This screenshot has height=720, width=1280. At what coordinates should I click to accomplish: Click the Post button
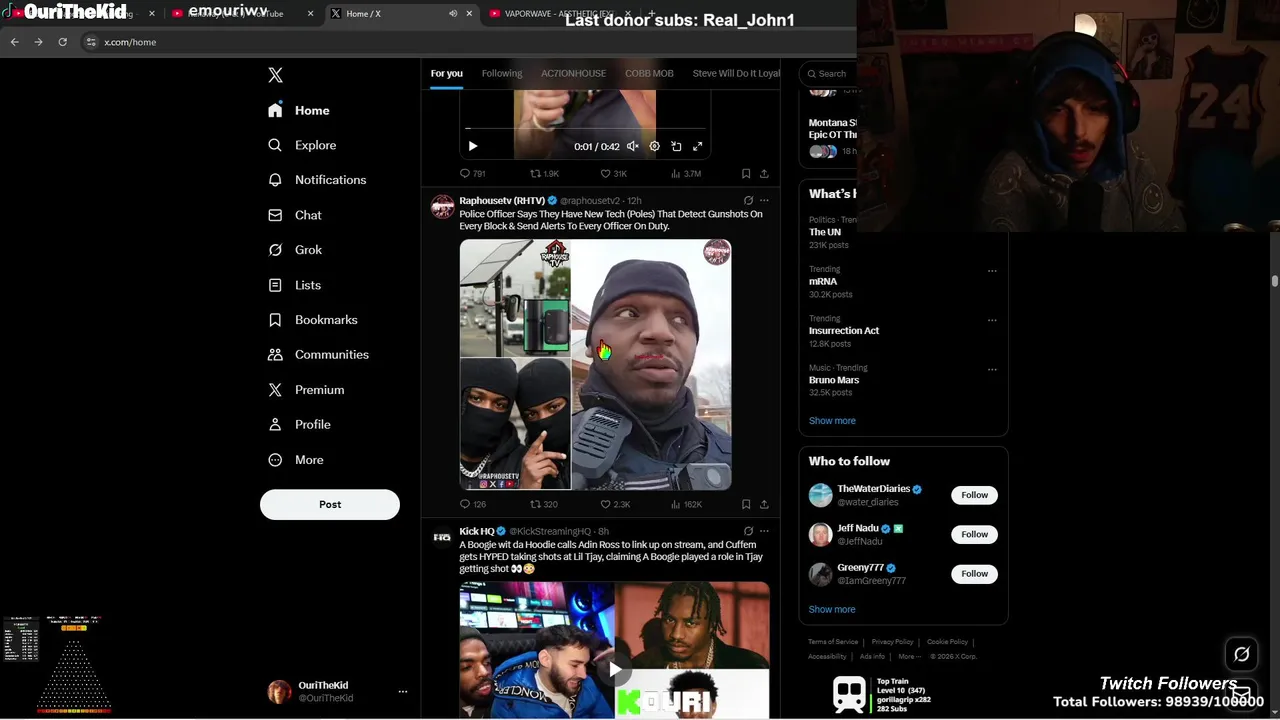pos(330,504)
